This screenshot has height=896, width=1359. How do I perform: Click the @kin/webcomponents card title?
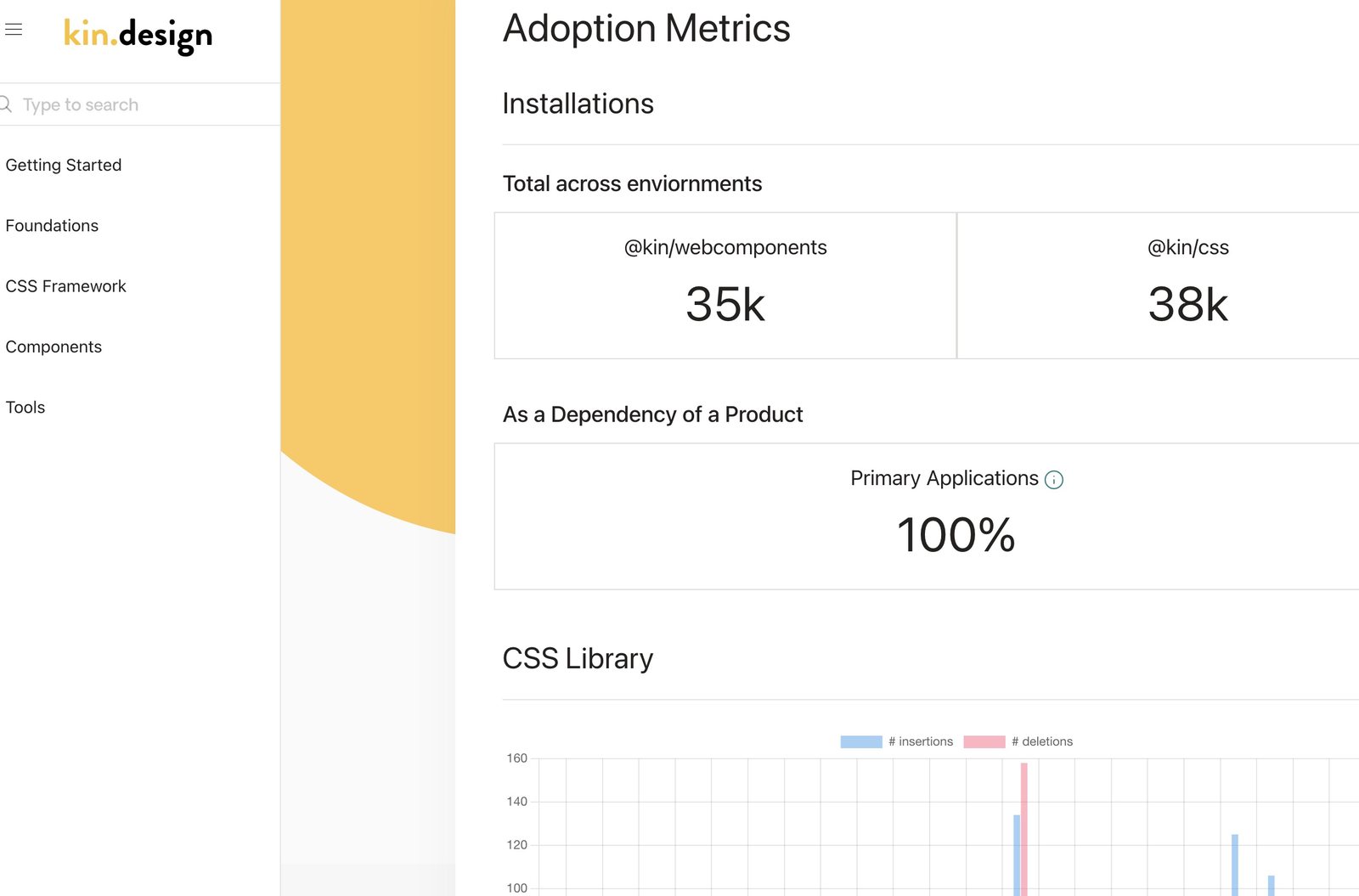725,247
